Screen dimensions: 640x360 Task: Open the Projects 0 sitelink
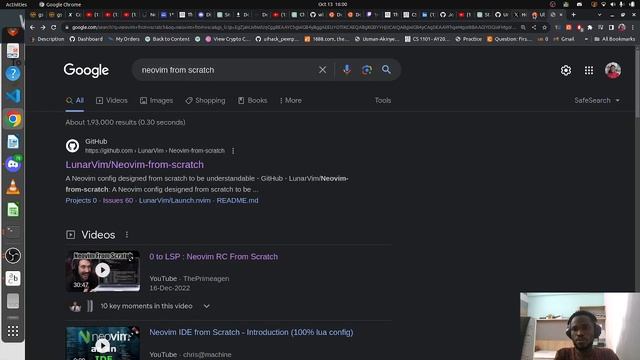coord(81,200)
